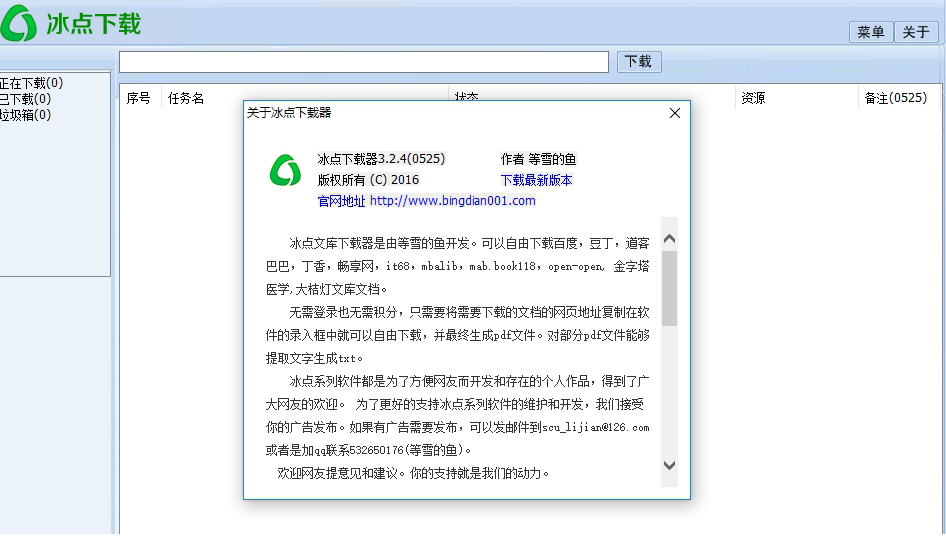Click the version text 冰点下载器3.2.4(0525)

(x=381, y=159)
